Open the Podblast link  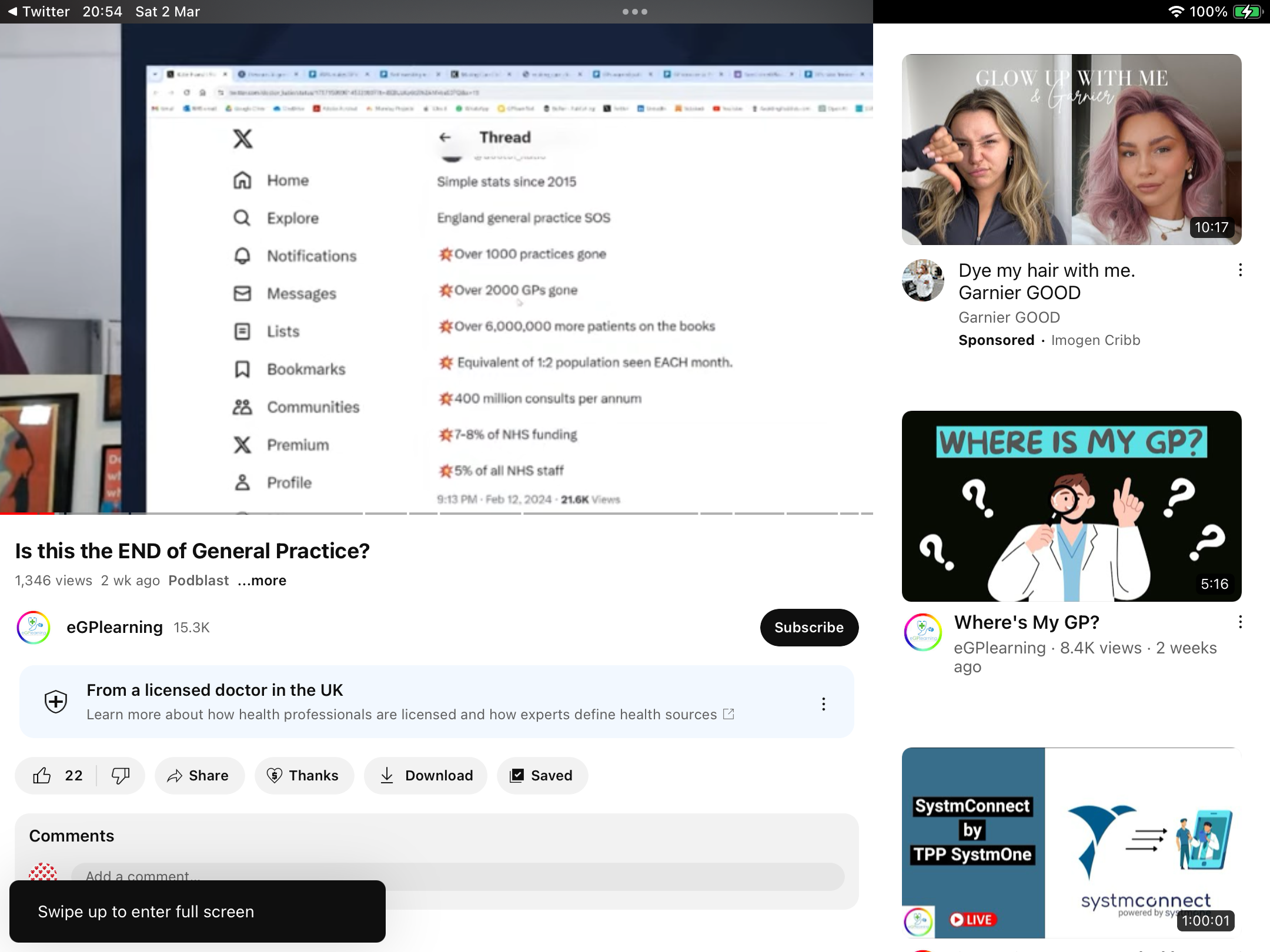pyautogui.click(x=198, y=581)
